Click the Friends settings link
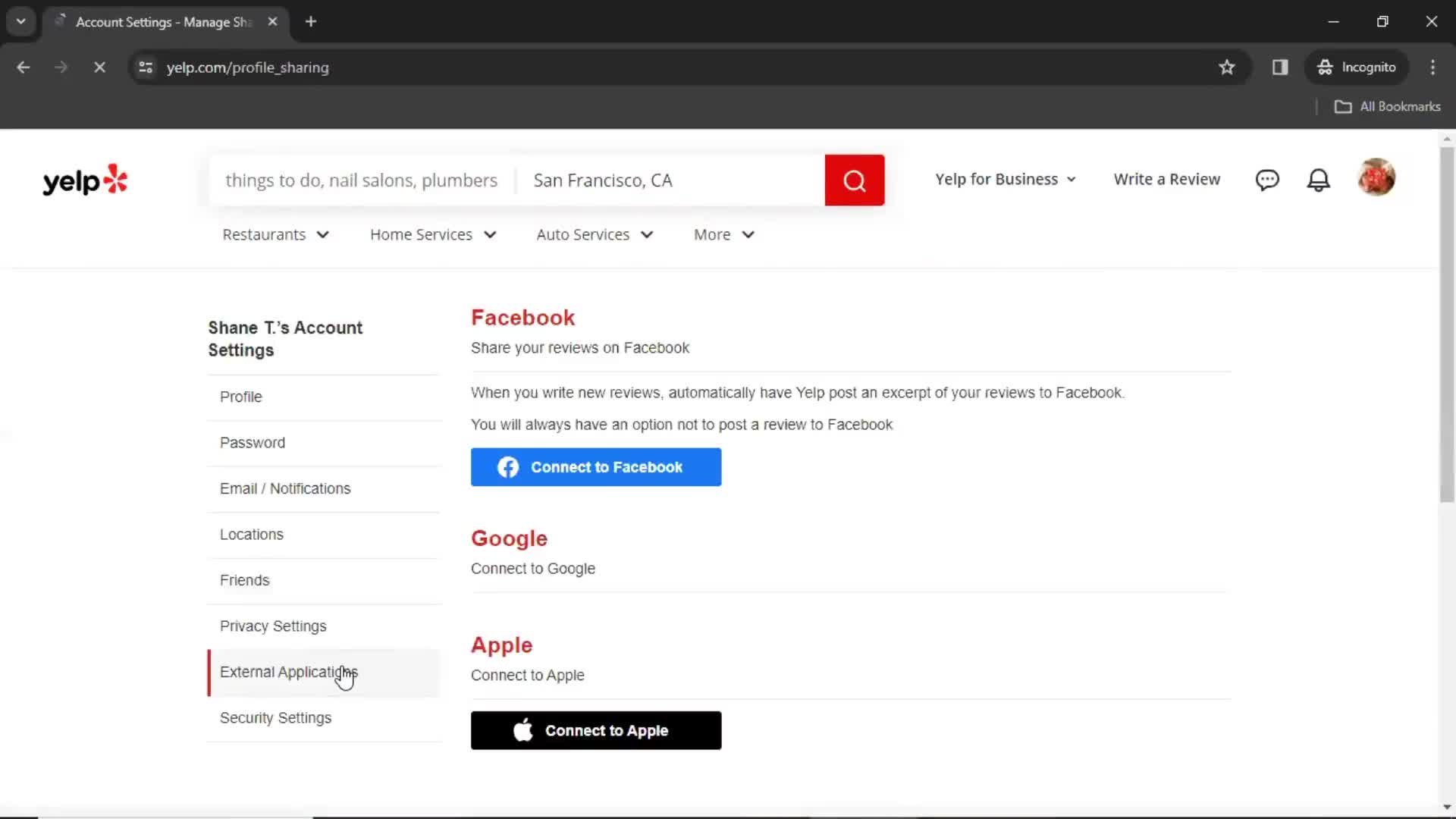The image size is (1456, 819). click(x=244, y=580)
